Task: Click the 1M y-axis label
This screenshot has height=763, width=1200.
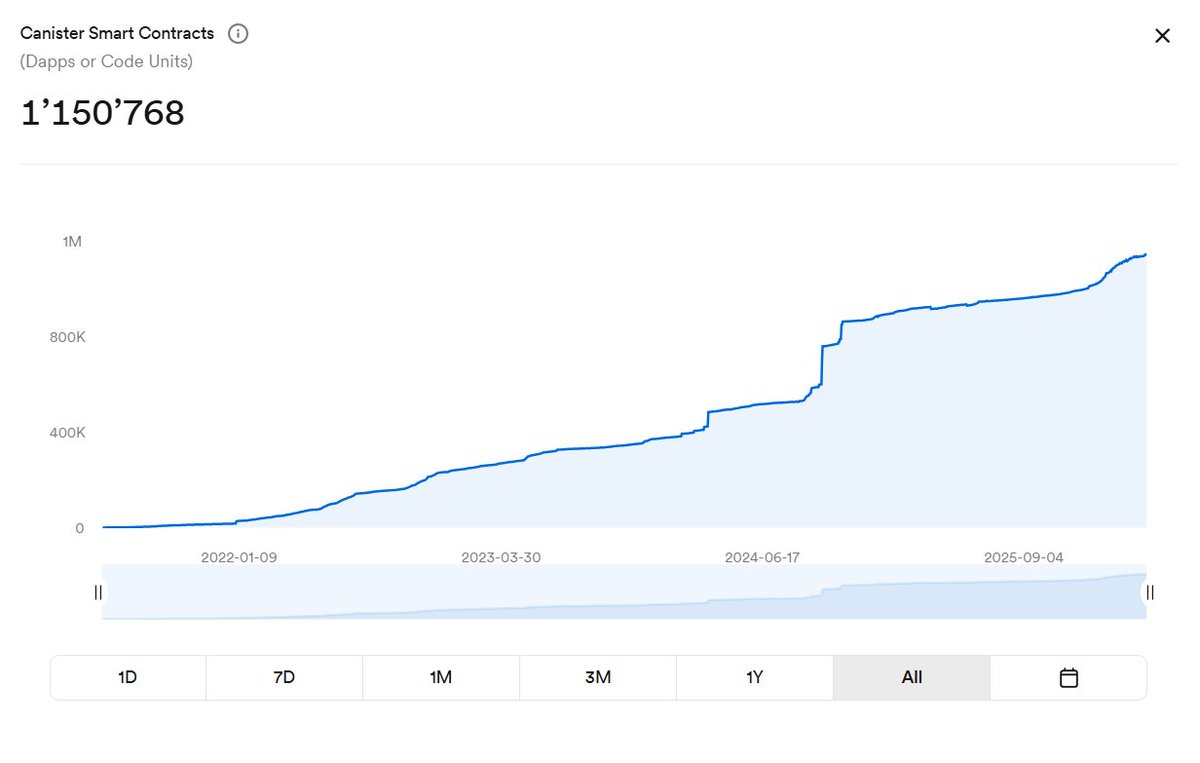Action: point(72,242)
